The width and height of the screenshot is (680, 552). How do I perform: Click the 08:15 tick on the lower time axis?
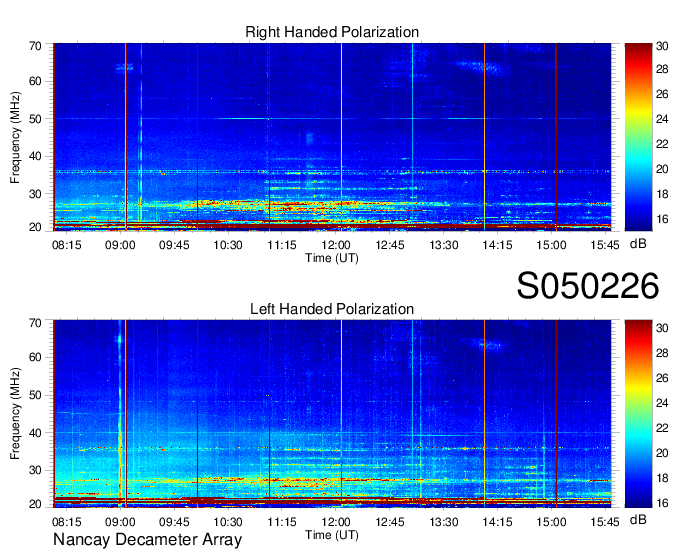point(66,522)
